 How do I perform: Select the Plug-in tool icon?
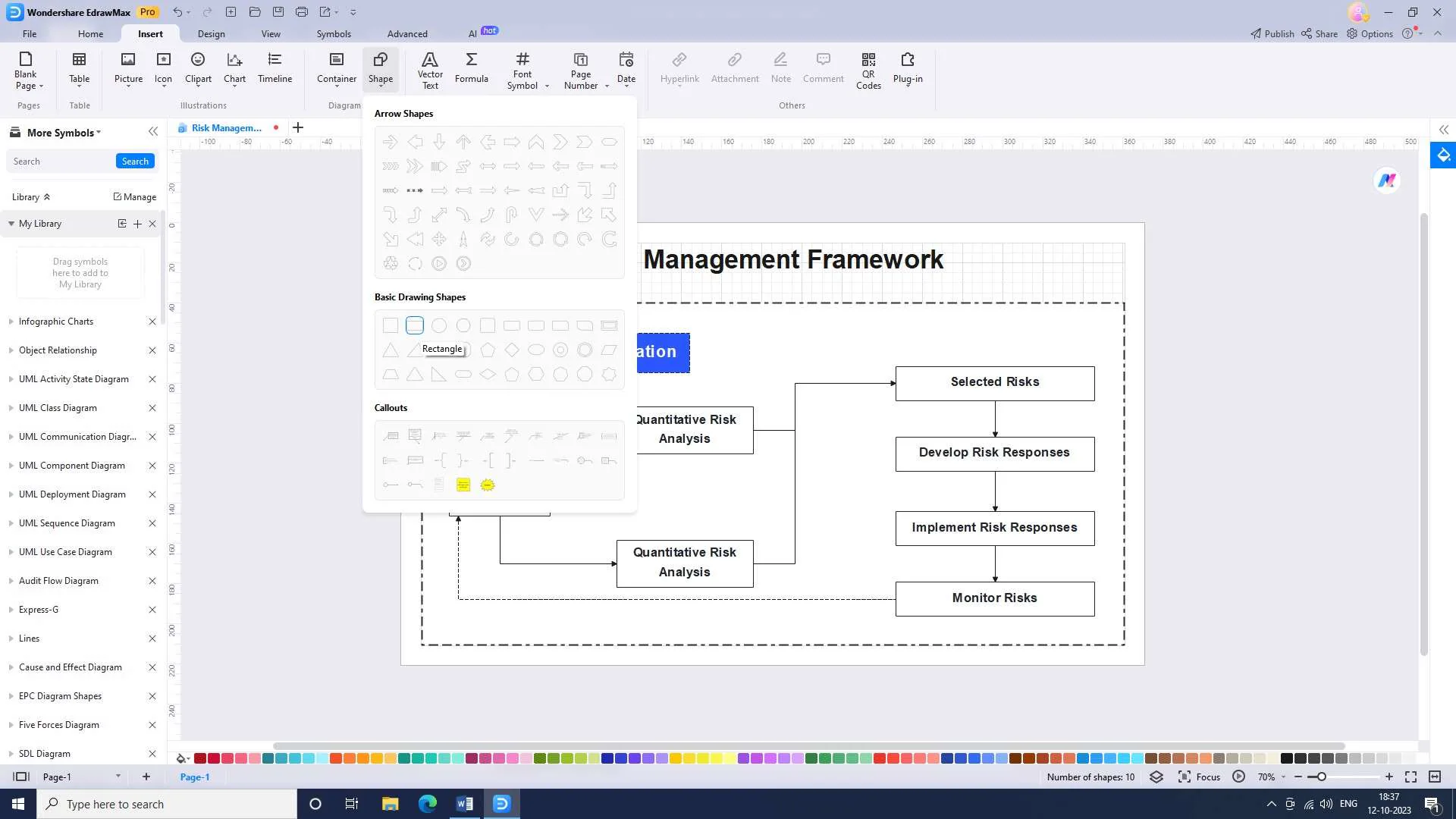click(908, 67)
